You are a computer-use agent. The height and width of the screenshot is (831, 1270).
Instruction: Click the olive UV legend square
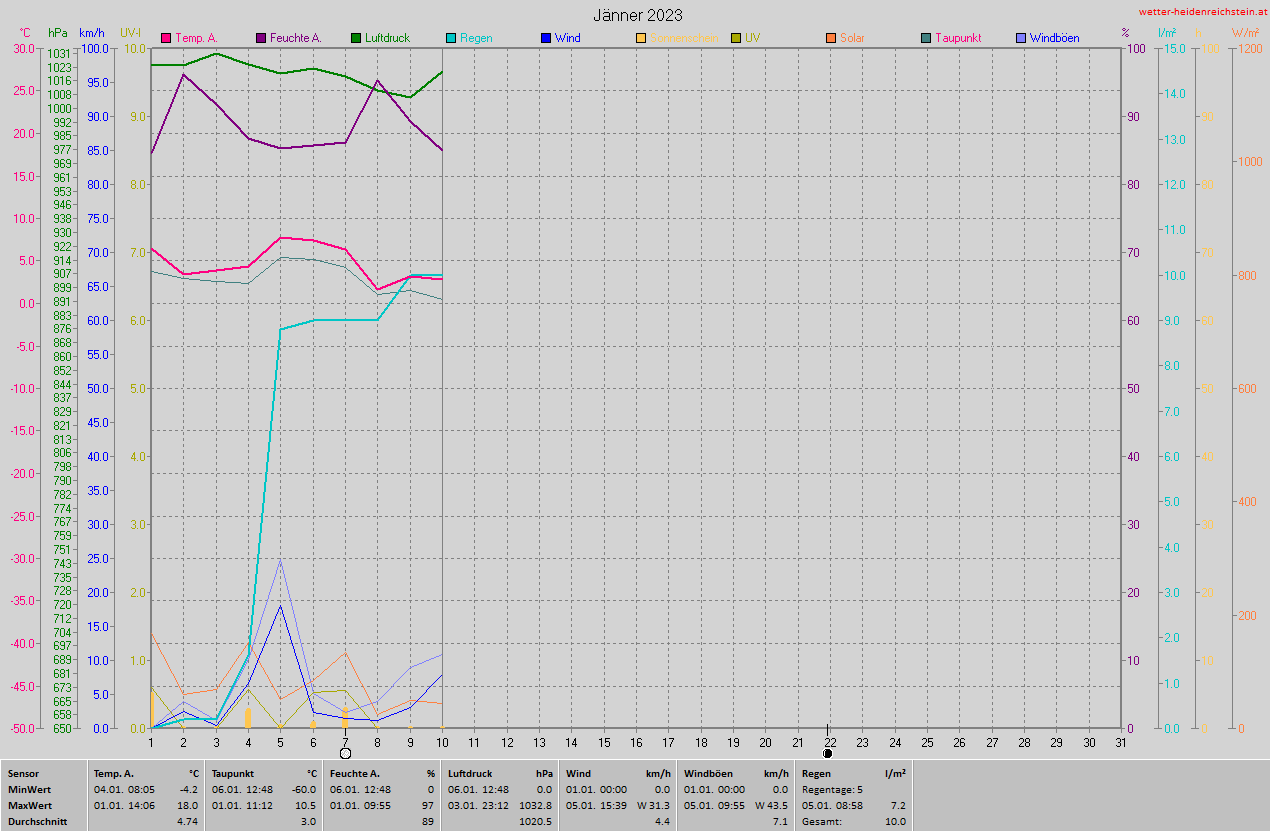pyautogui.click(x=736, y=39)
